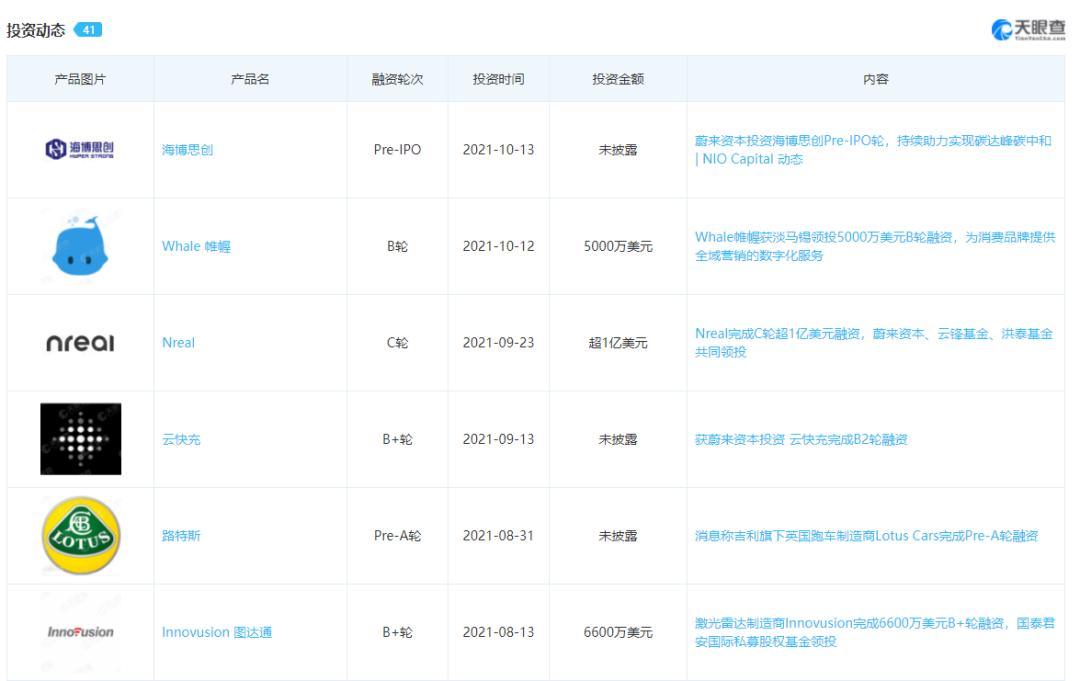The width and height of the screenshot is (1080, 681).
Task: Open the 获蔚来资本投资 云快充完成B2轮融资 link
Action: (801, 439)
